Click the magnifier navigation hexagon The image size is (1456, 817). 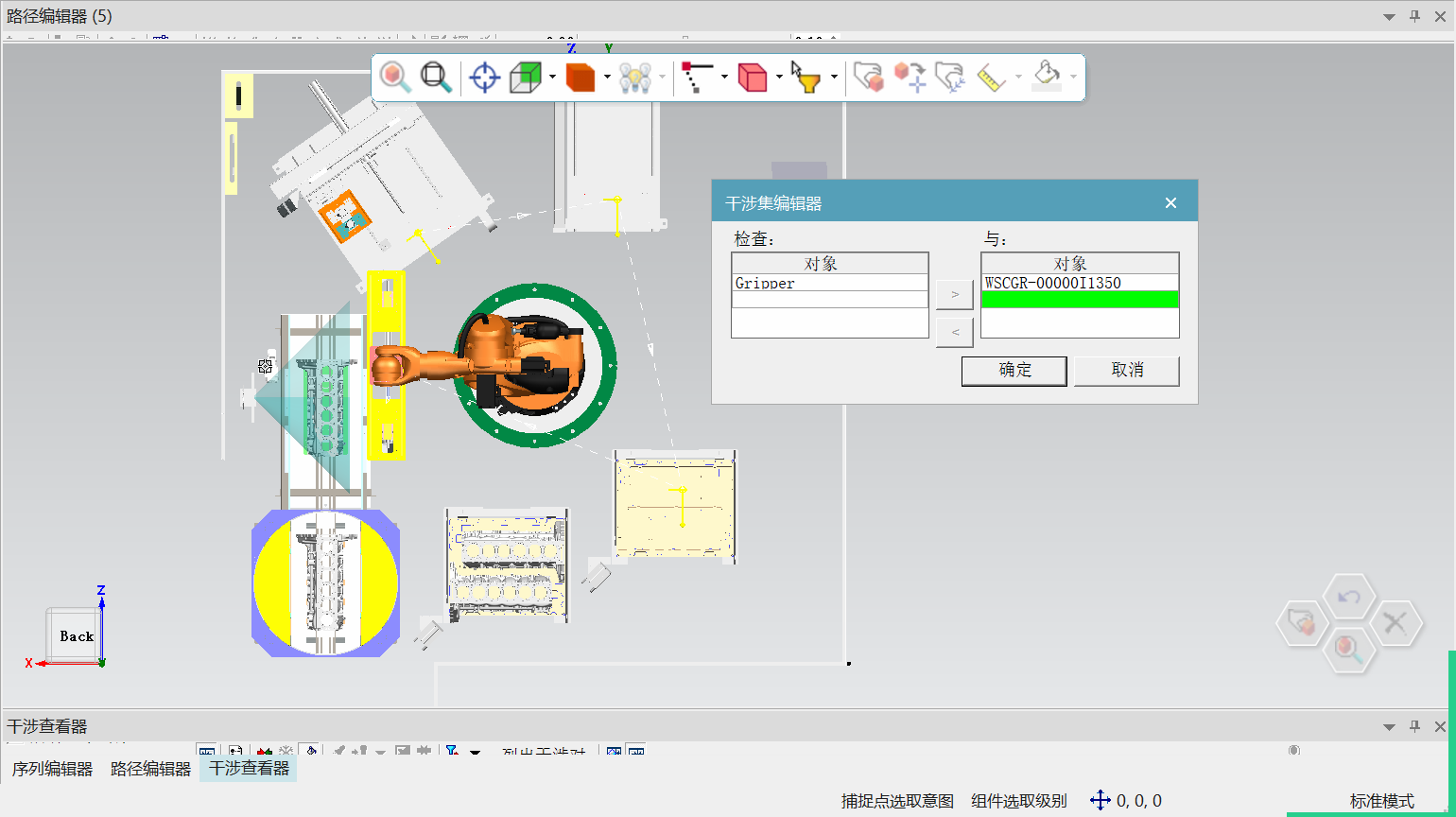1348,648
